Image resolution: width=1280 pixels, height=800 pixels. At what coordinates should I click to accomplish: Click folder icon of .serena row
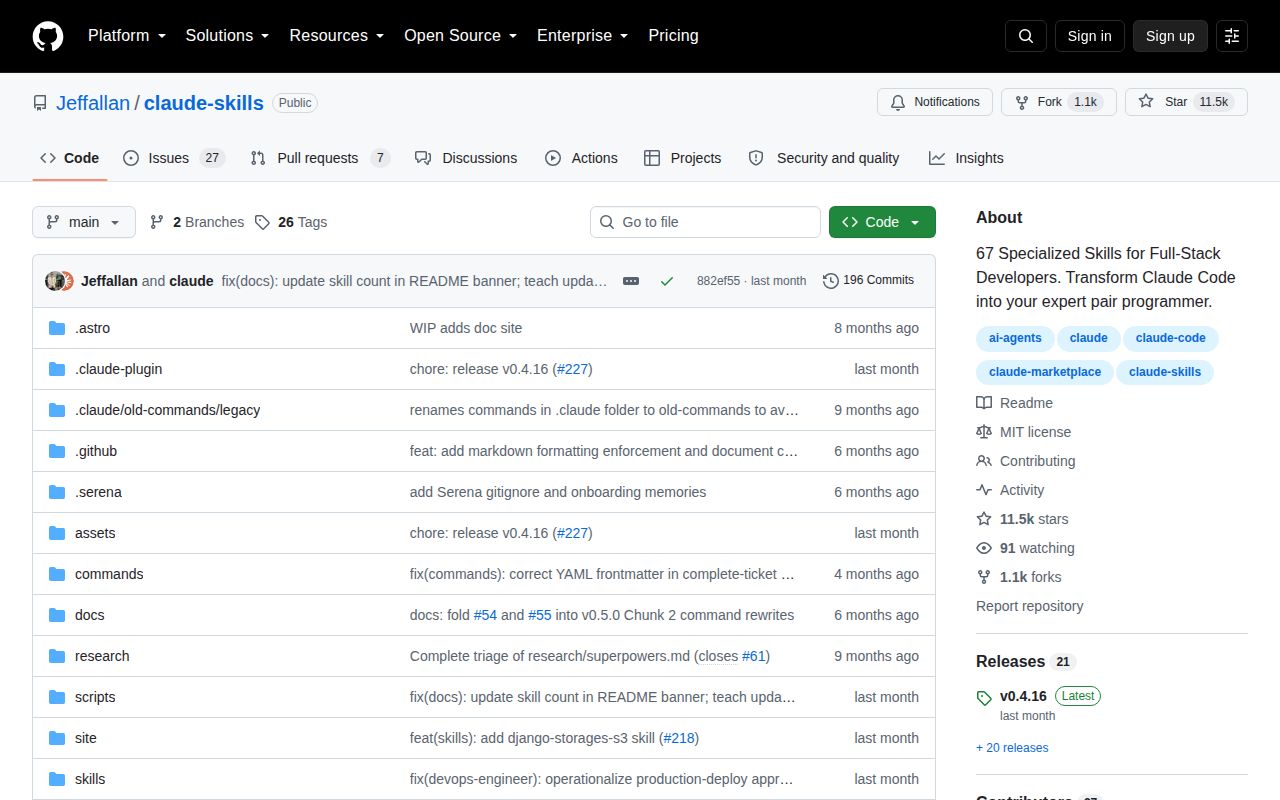click(57, 492)
